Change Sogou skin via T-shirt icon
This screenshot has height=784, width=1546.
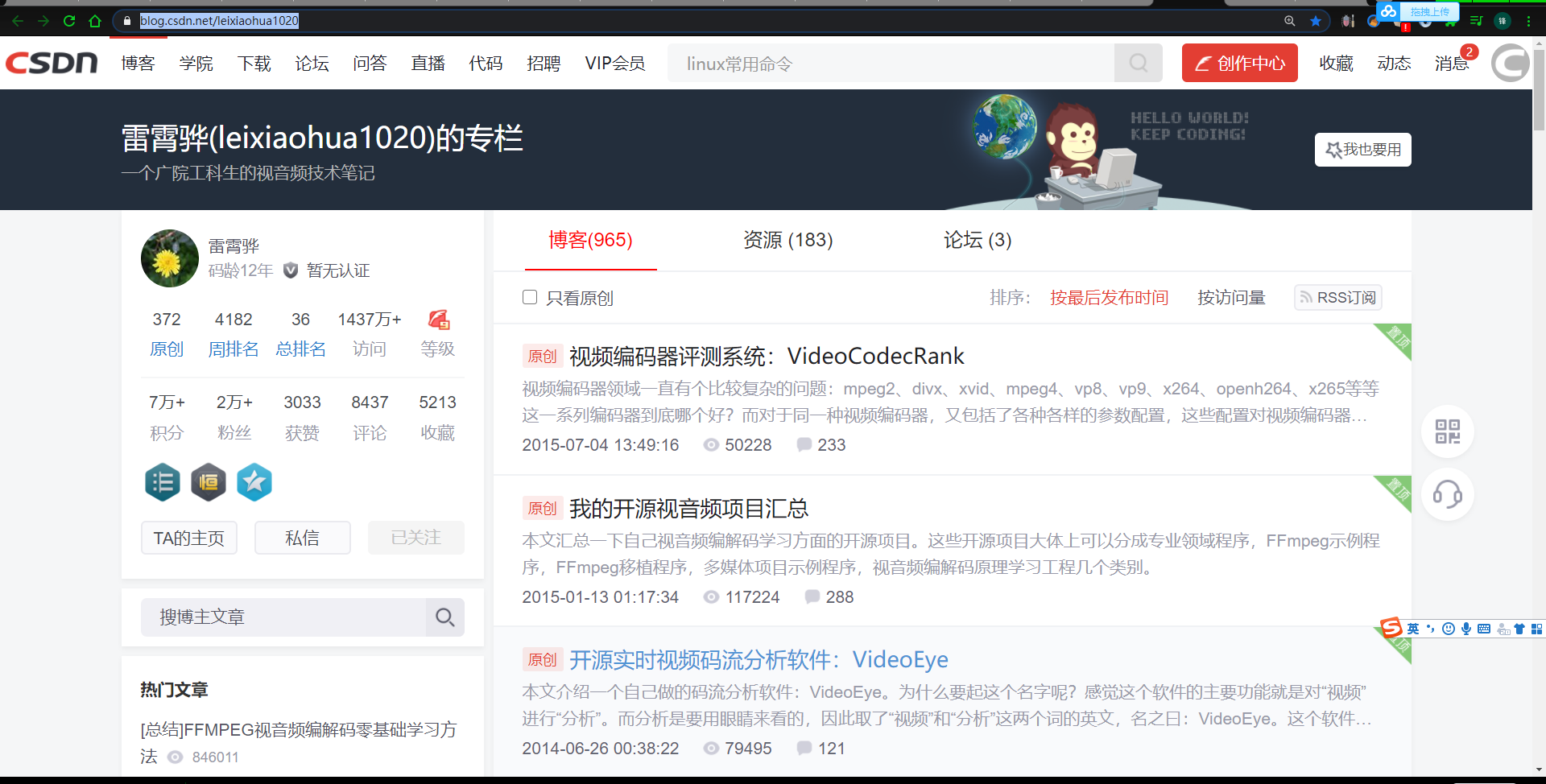pyautogui.click(x=1520, y=629)
